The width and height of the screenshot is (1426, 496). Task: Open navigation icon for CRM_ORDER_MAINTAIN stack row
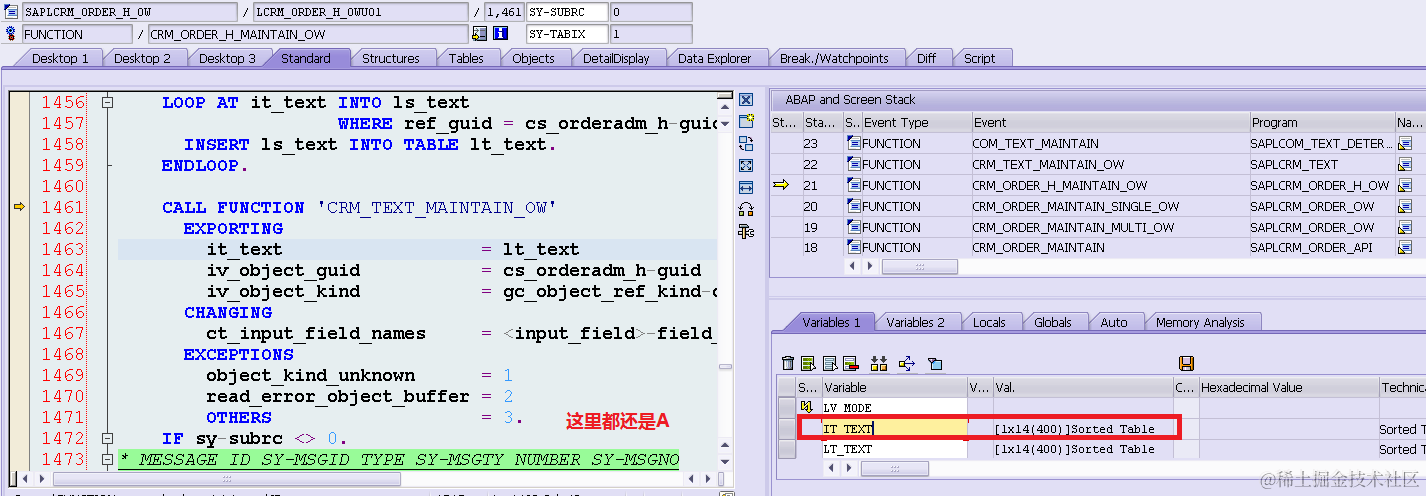pos(1405,249)
